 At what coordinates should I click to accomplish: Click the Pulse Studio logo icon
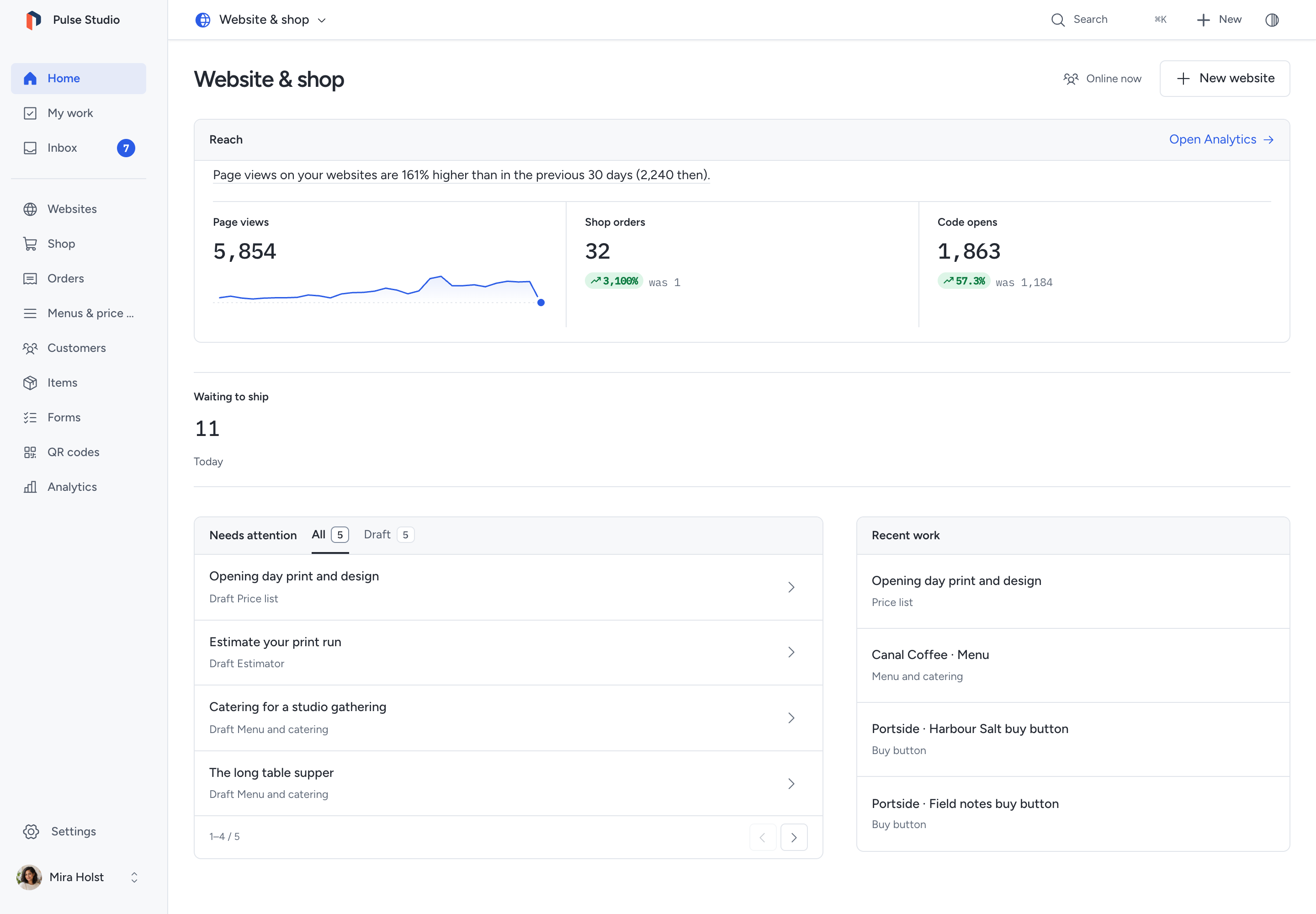pos(33,20)
